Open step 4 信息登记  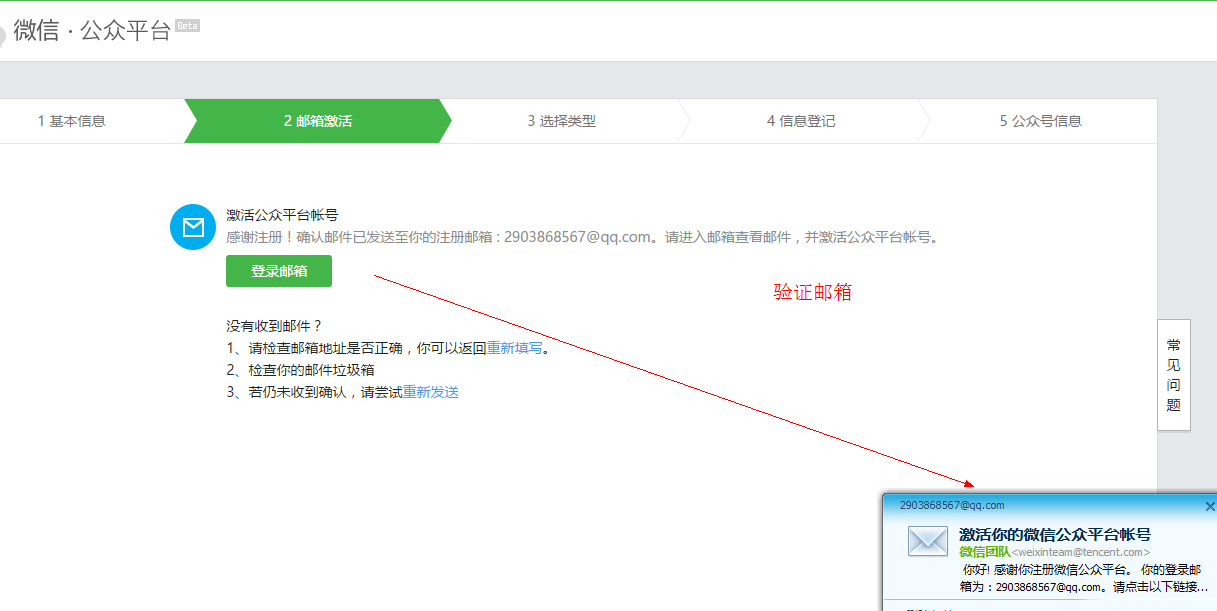click(800, 121)
